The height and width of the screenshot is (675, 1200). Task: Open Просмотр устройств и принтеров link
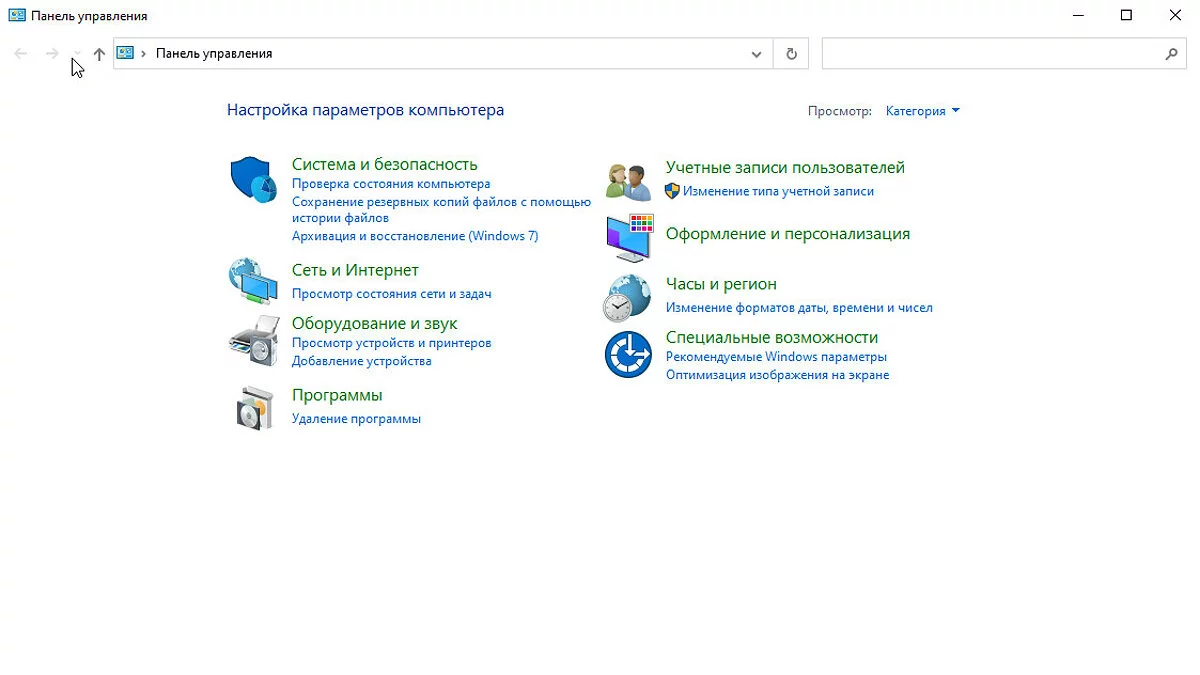coord(391,343)
